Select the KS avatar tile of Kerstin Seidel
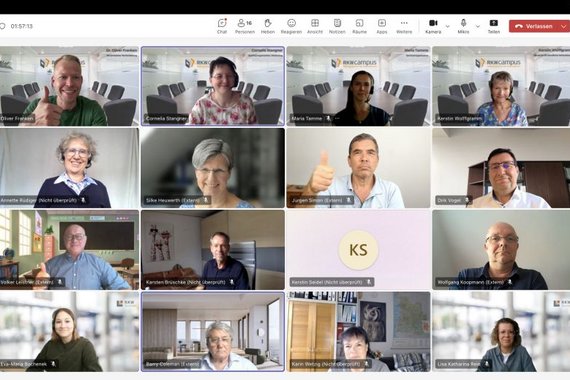This screenshot has height=380, width=570. (x=358, y=250)
